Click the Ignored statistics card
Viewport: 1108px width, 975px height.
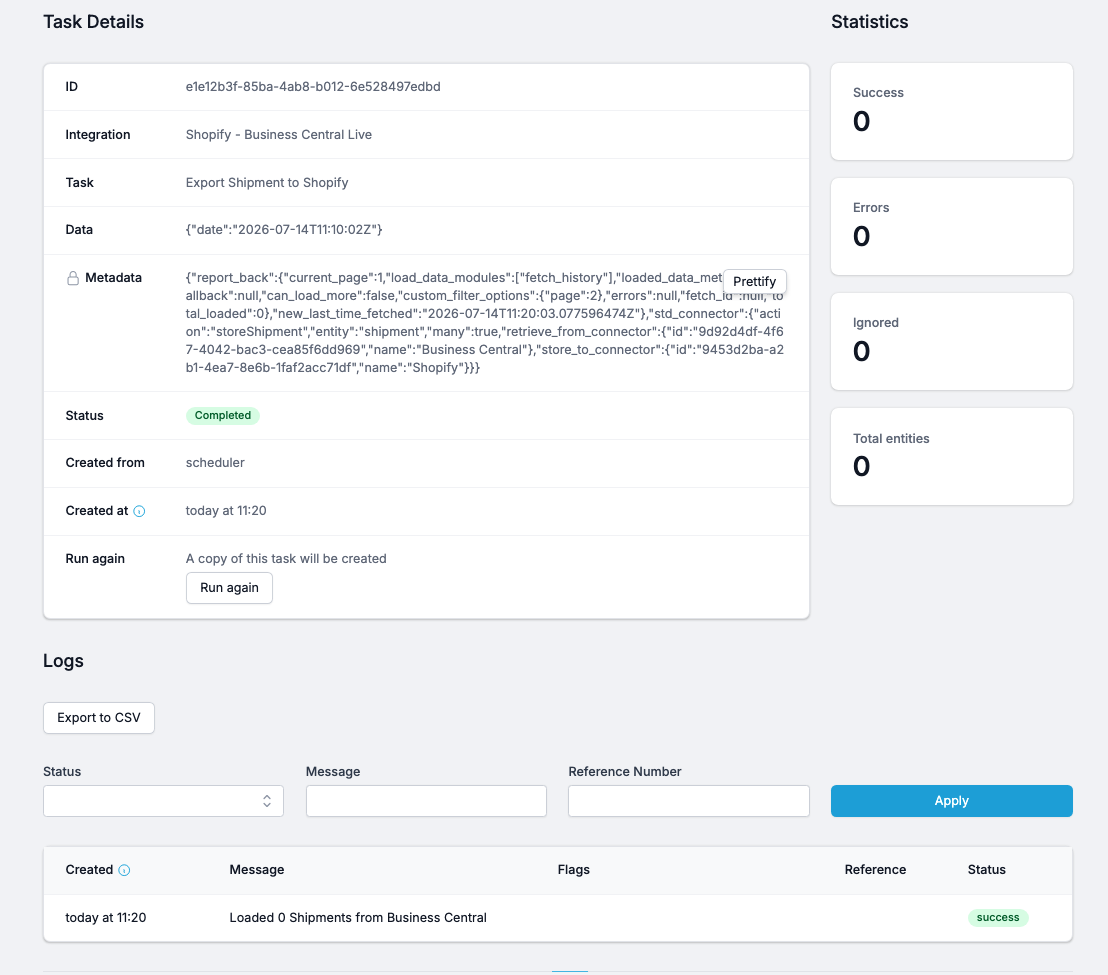coord(951,341)
